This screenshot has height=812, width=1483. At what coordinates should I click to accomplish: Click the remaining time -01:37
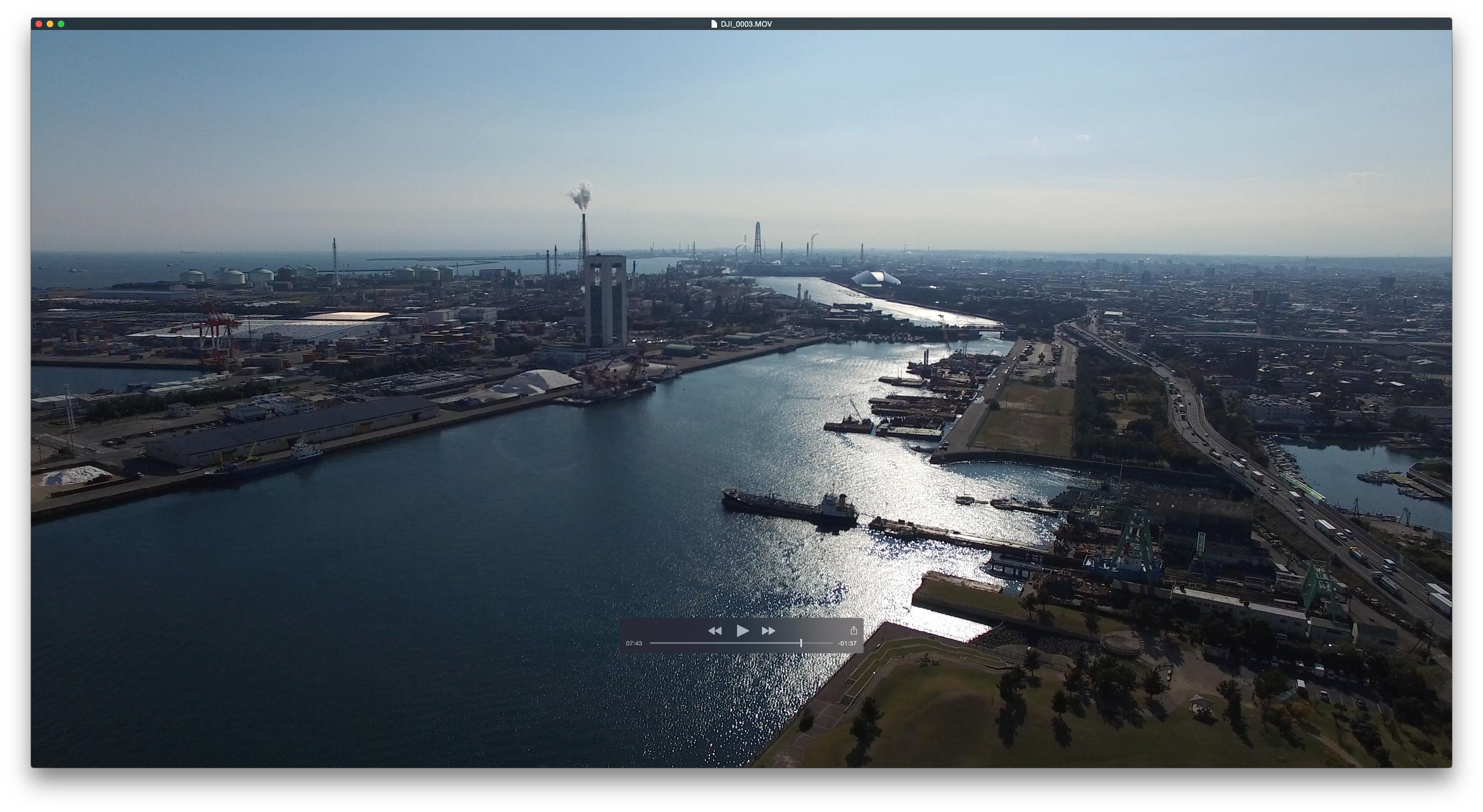pos(847,643)
